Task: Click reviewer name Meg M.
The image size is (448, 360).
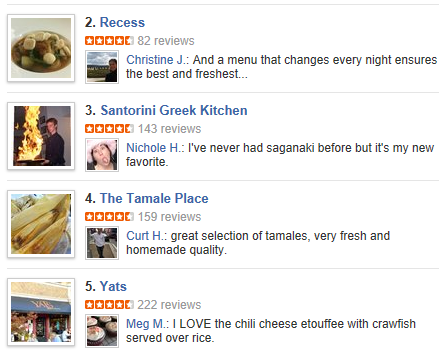Action: point(146,324)
